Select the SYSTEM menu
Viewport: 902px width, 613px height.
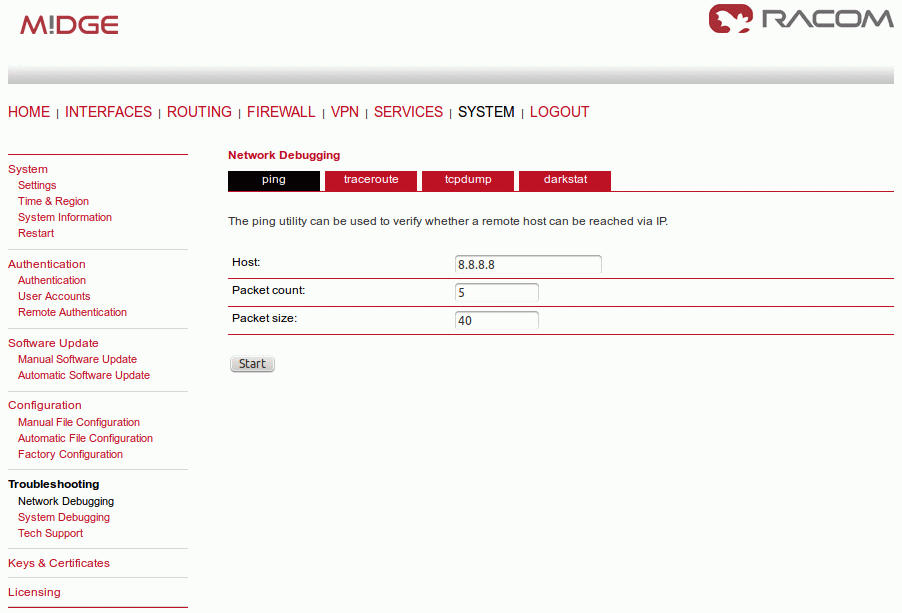pos(486,112)
